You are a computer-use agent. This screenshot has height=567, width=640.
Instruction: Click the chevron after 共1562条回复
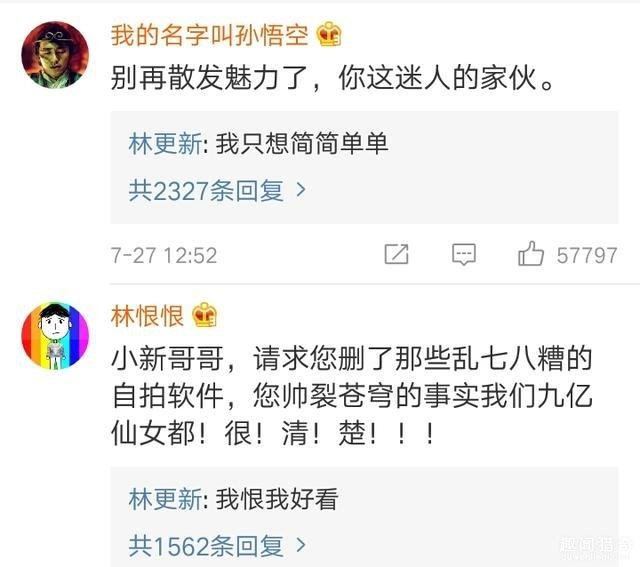click(x=301, y=545)
